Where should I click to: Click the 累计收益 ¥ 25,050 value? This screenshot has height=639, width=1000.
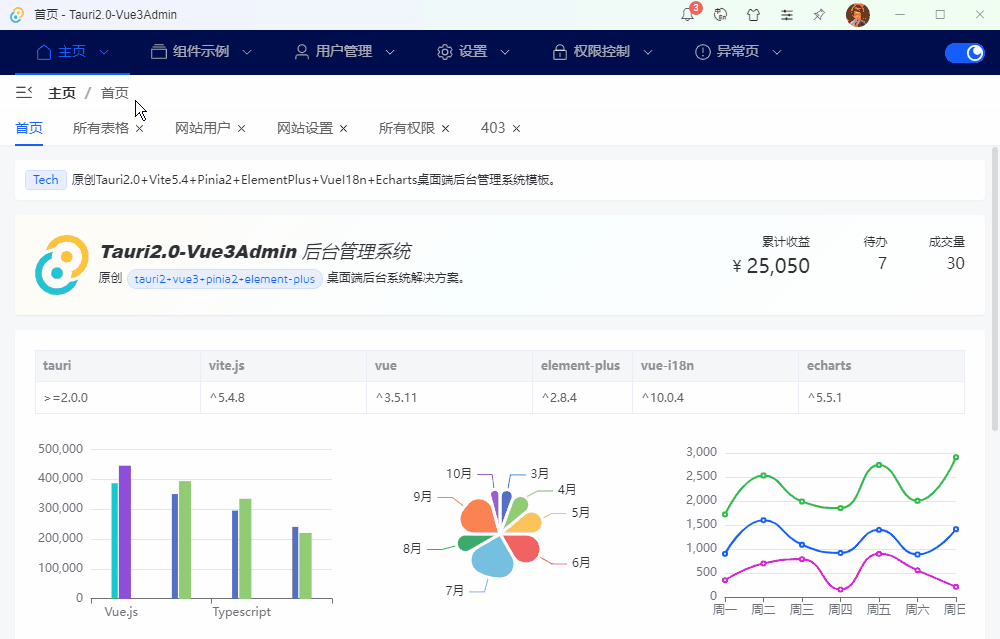pyautogui.click(x=771, y=265)
